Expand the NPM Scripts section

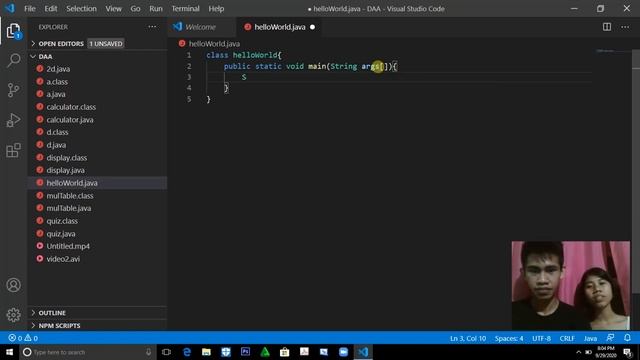coord(97,325)
